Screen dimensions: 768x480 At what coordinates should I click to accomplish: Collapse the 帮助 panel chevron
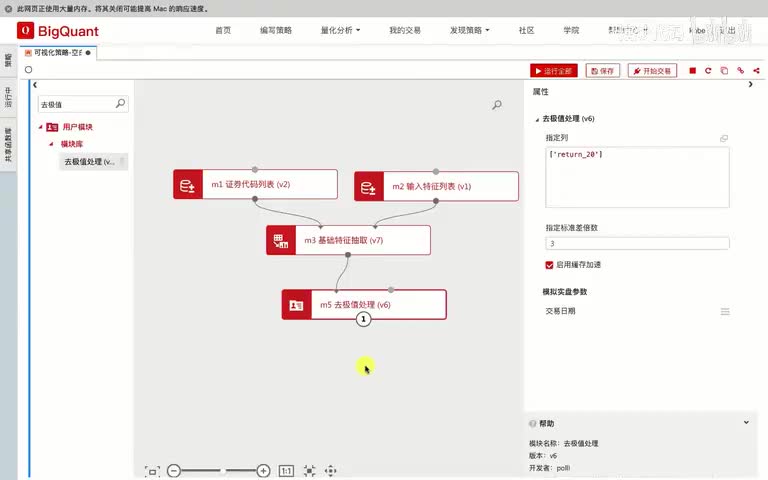(x=746, y=422)
